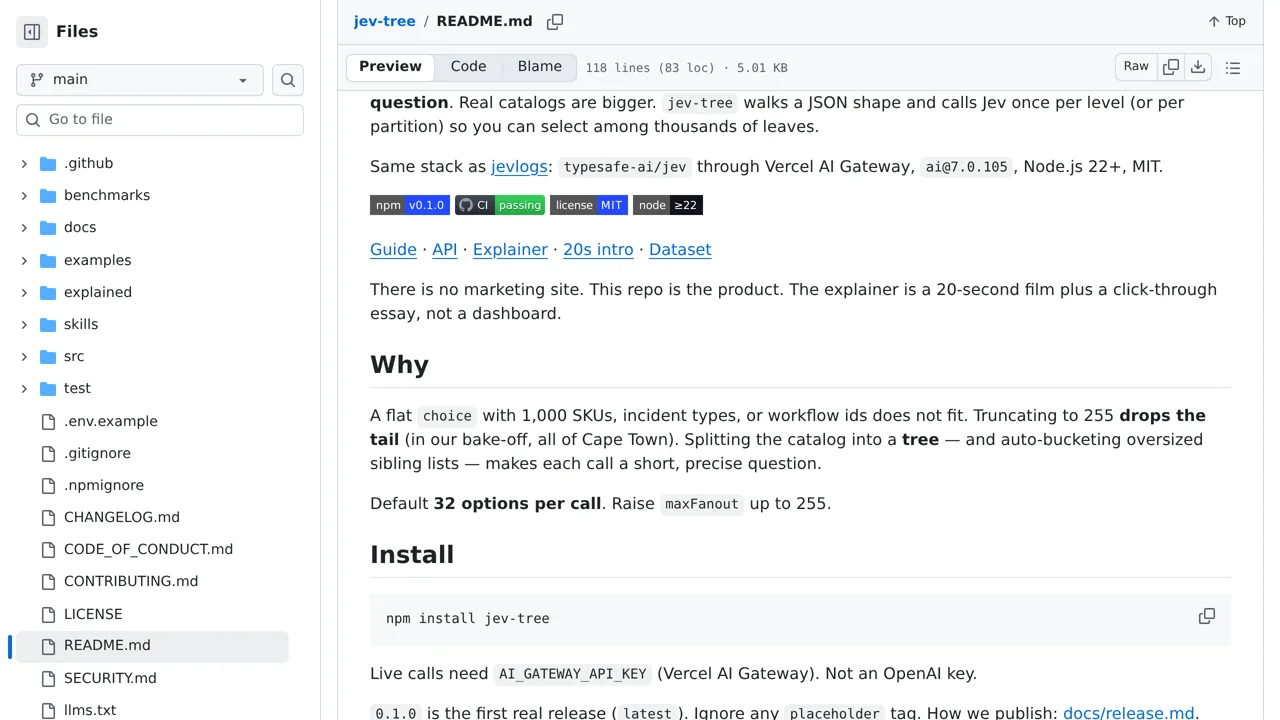Expand the skills folder chevron
The width and height of the screenshot is (1280, 720).
tap(24, 325)
